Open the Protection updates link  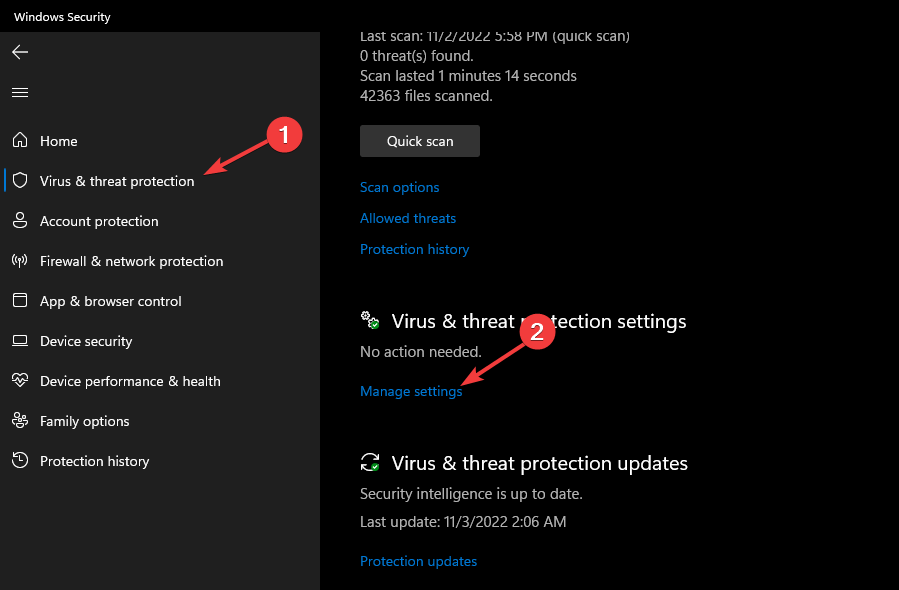419,561
